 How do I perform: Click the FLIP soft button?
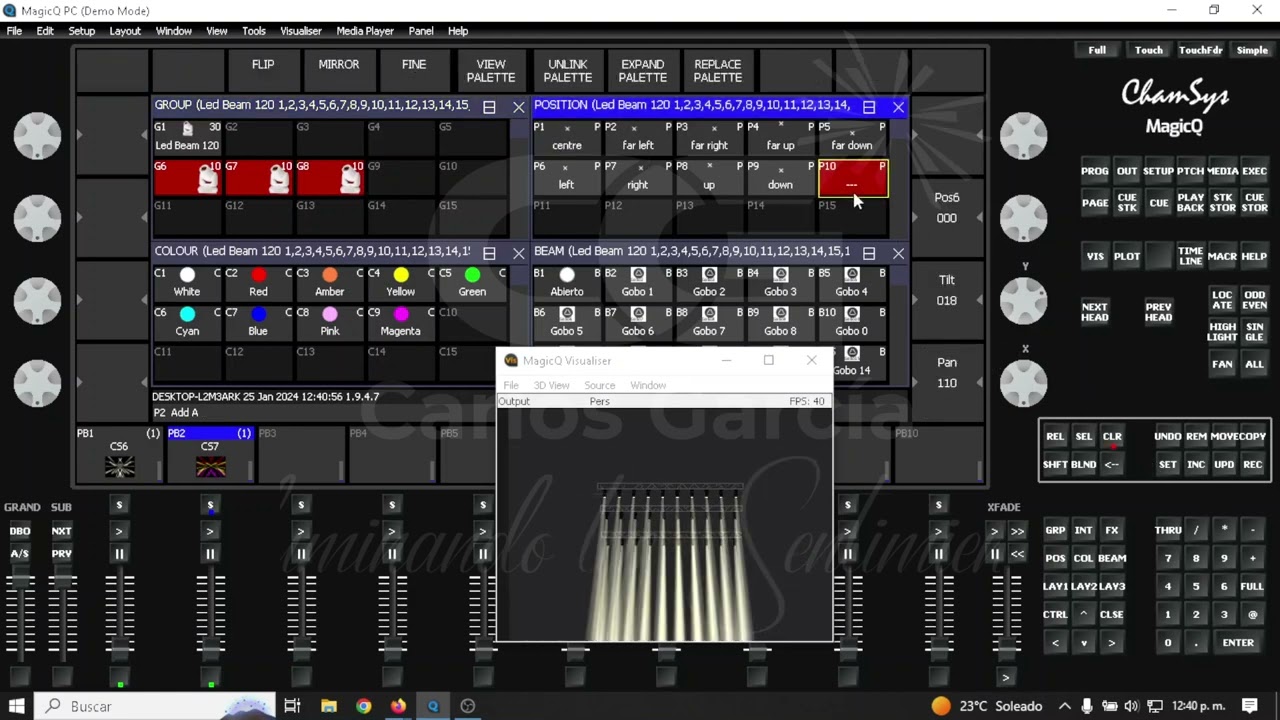(263, 71)
